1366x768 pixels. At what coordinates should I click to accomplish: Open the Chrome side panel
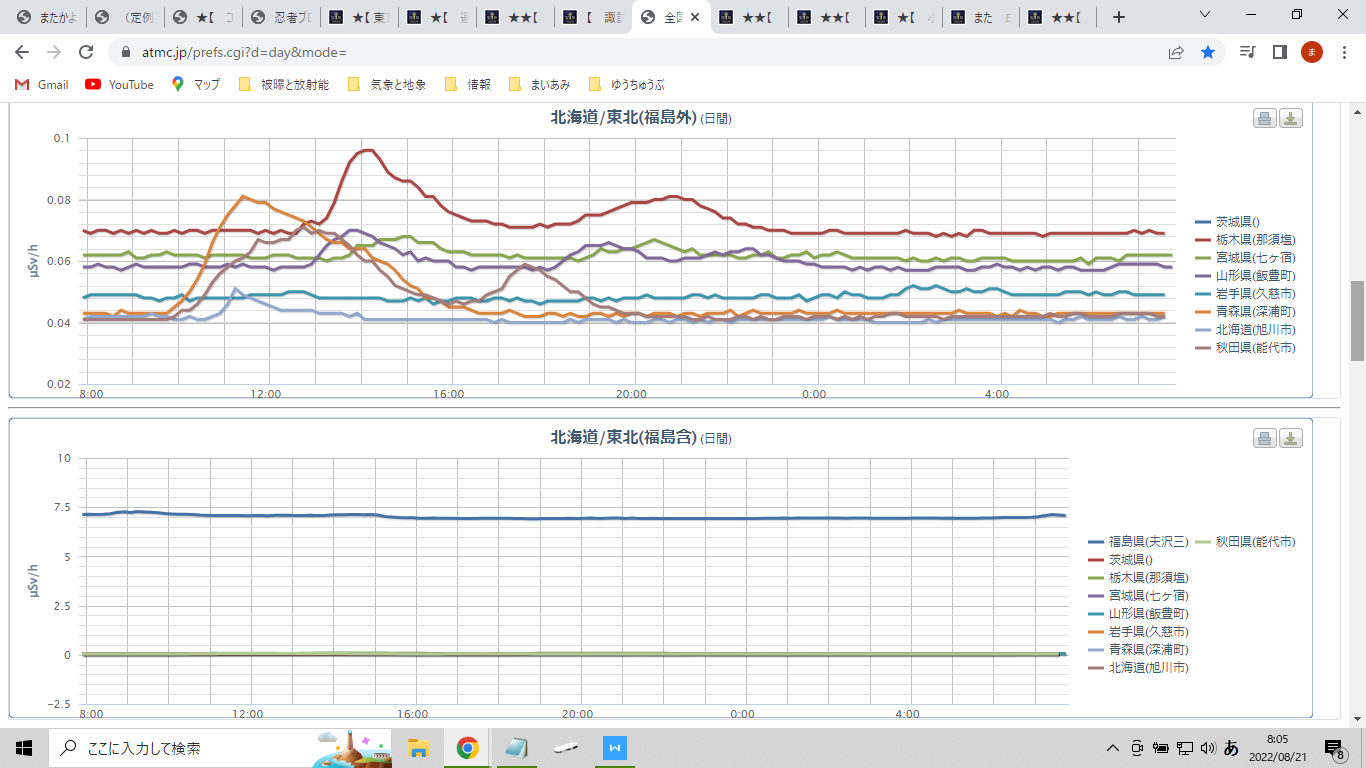pos(1279,52)
